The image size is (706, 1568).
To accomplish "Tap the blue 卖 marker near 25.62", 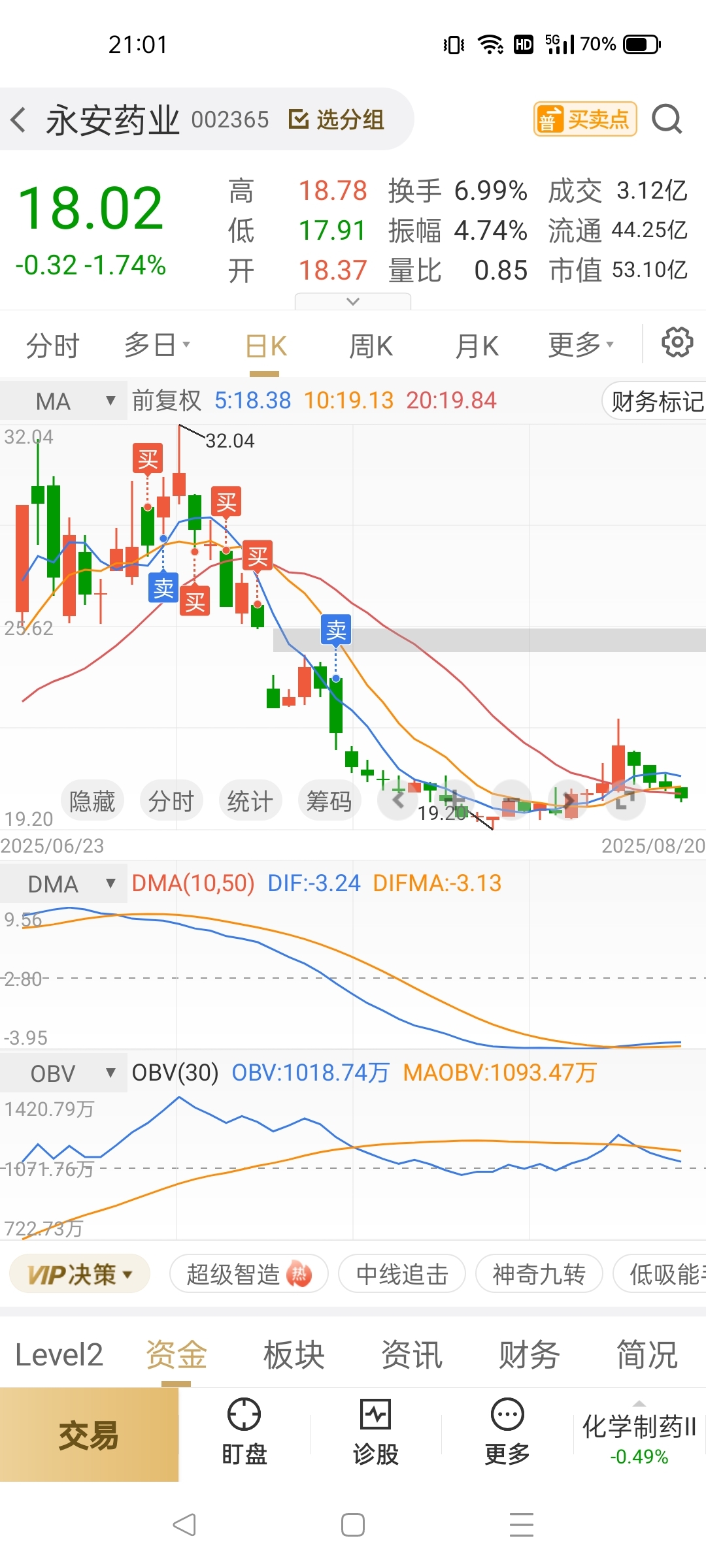I will 163,588.
